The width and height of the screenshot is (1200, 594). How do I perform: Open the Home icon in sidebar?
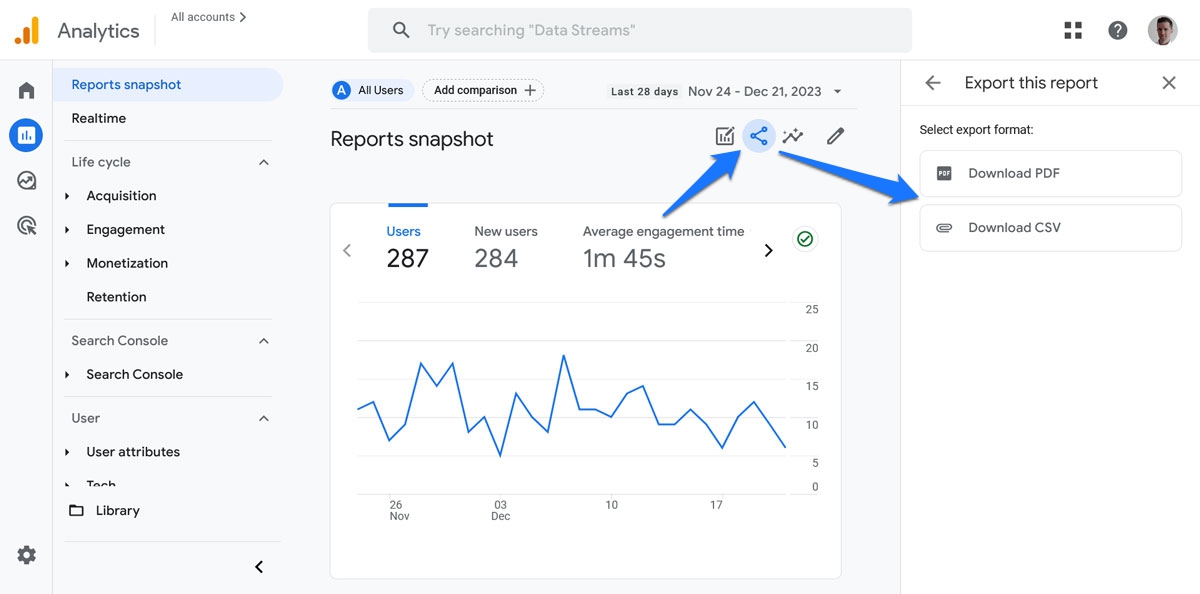pyautogui.click(x=26, y=91)
